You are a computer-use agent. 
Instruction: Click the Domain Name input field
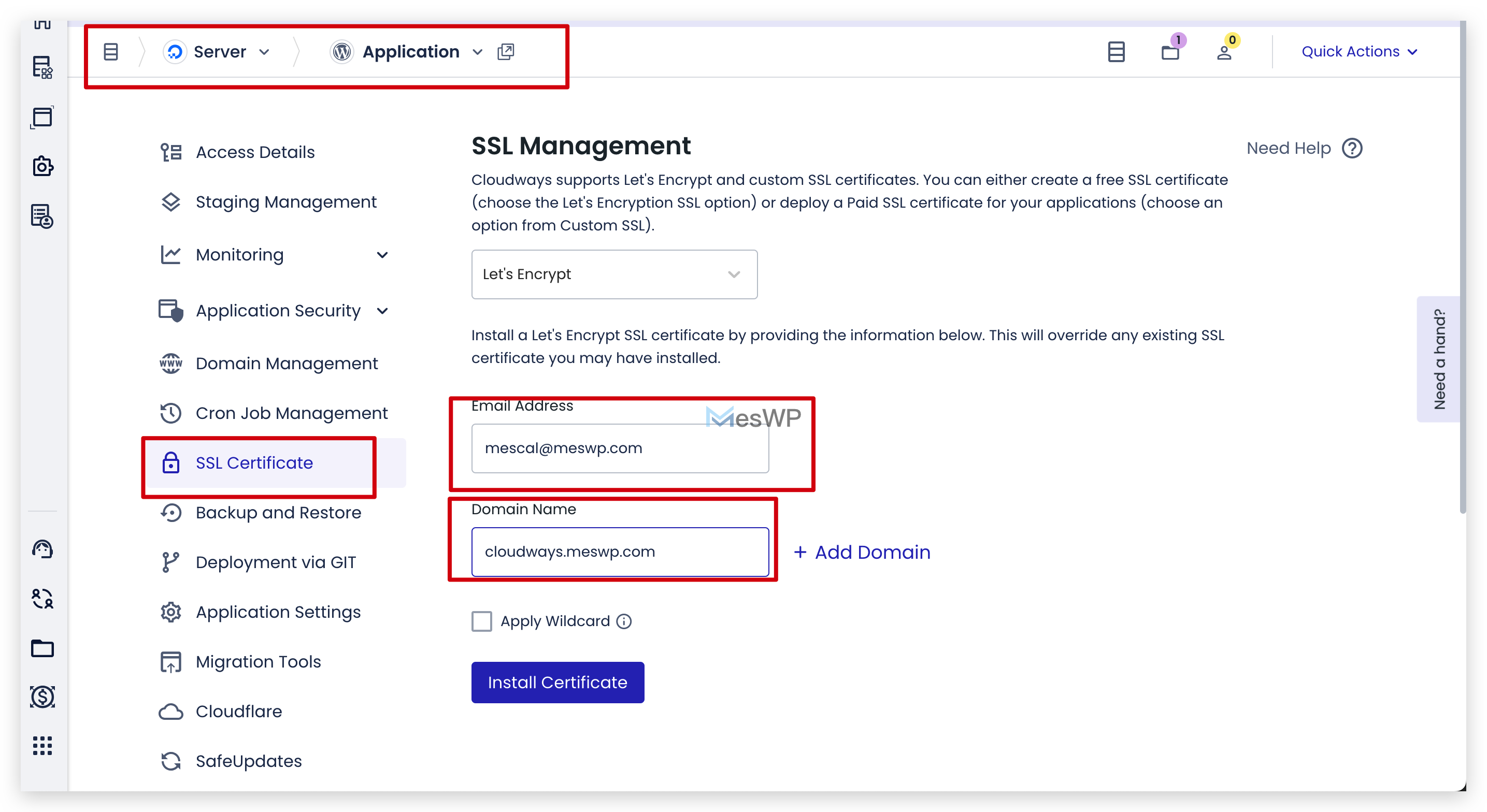620,552
